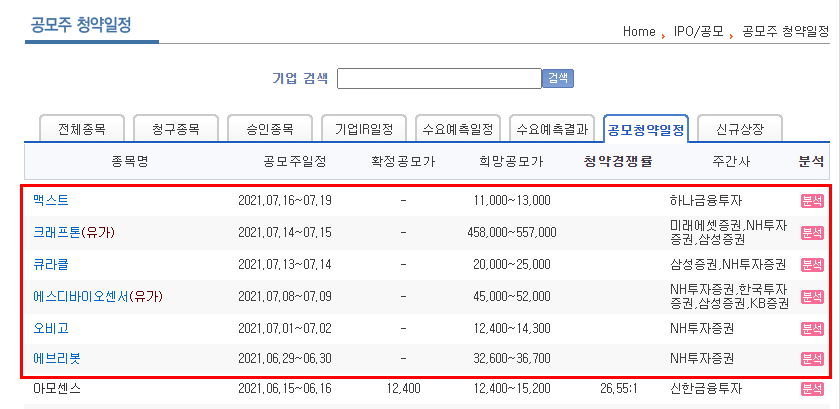Click NH투자증권 underwriter in 에브리봇 row
The height and width of the screenshot is (409, 840).
(x=702, y=359)
